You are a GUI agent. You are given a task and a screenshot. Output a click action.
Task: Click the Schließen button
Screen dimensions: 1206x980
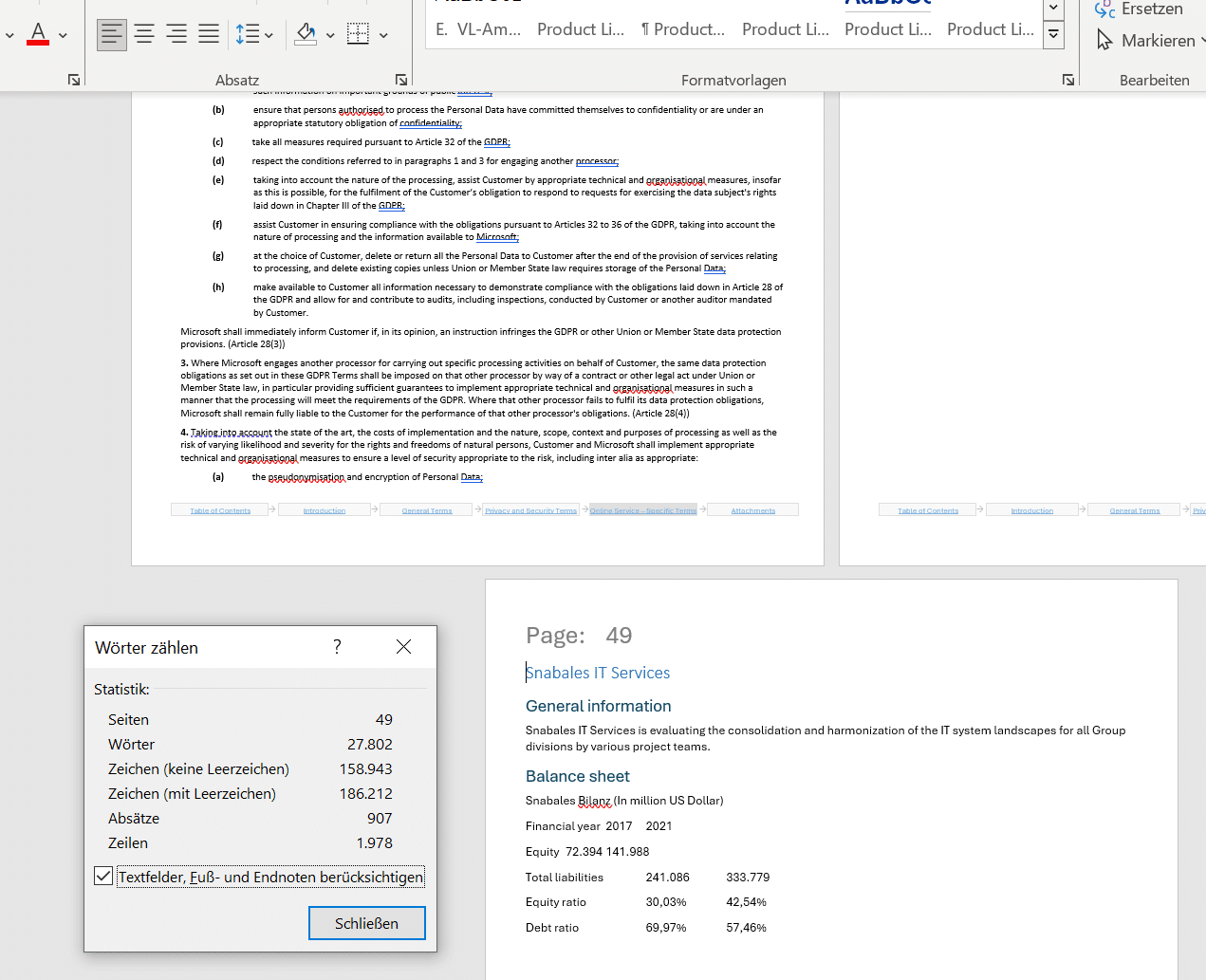(367, 923)
